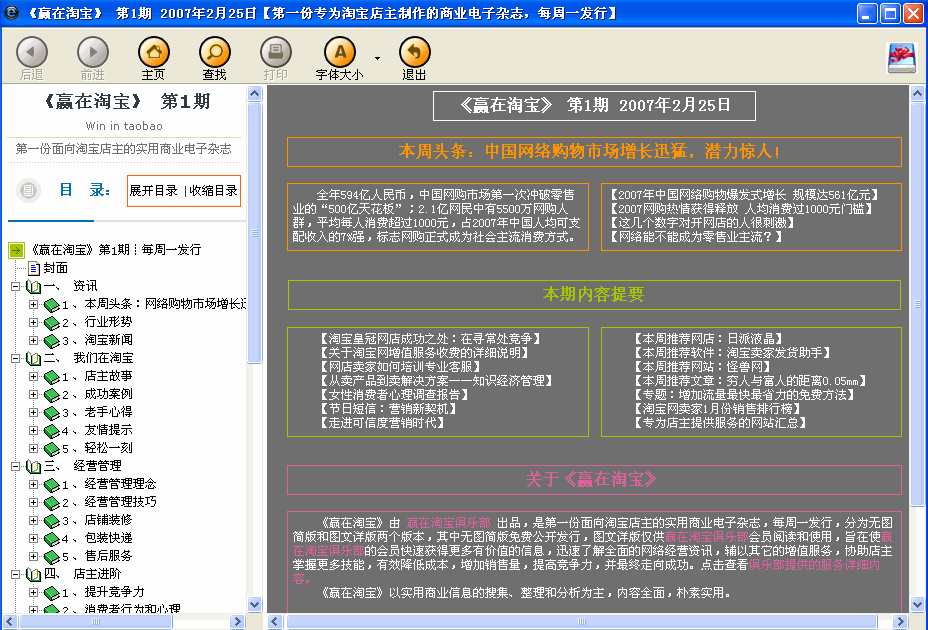Click the main page scroll down arrow
This screenshot has width=928, height=630.
click(917, 605)
